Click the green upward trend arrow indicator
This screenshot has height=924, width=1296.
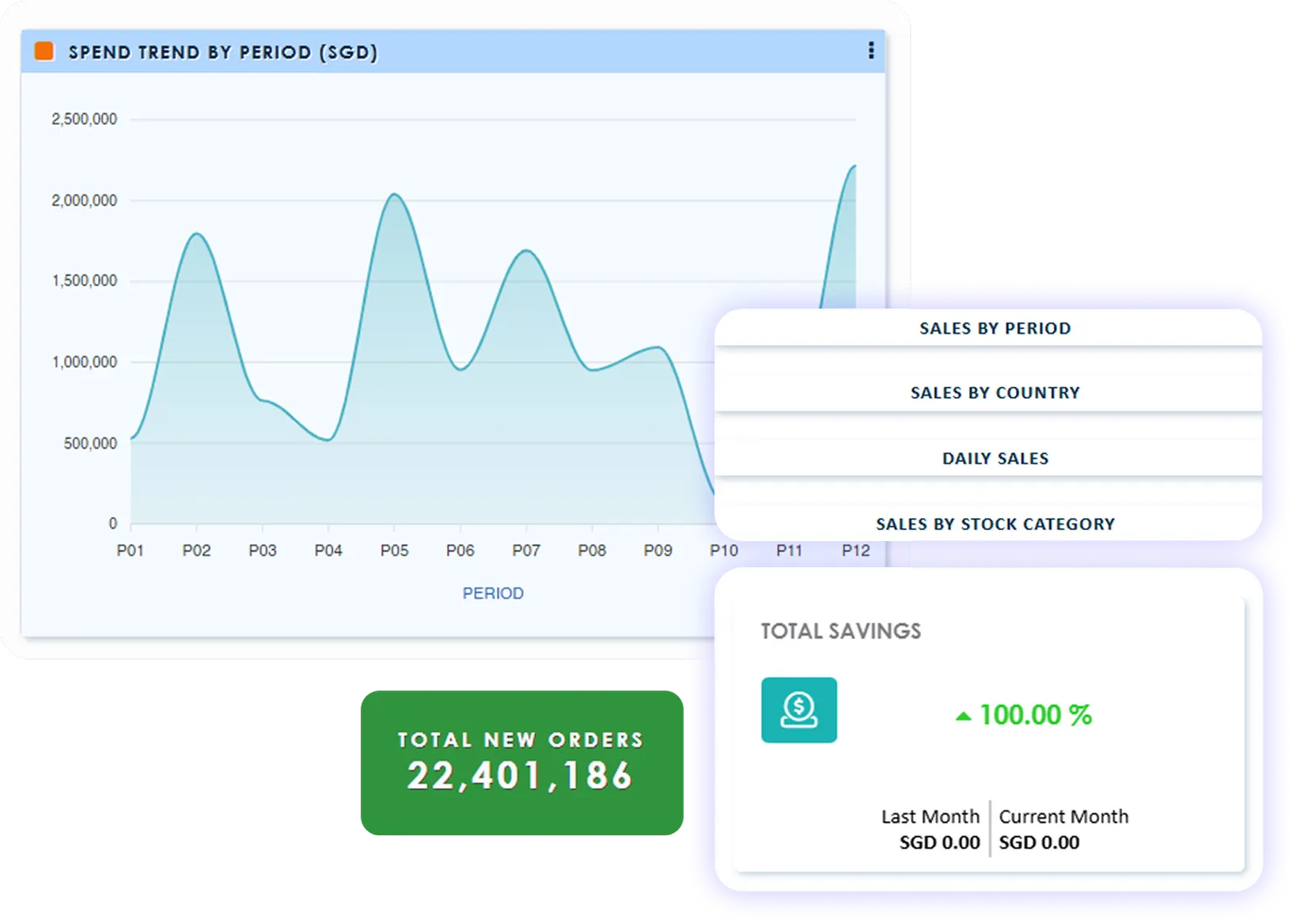[964, 715]
